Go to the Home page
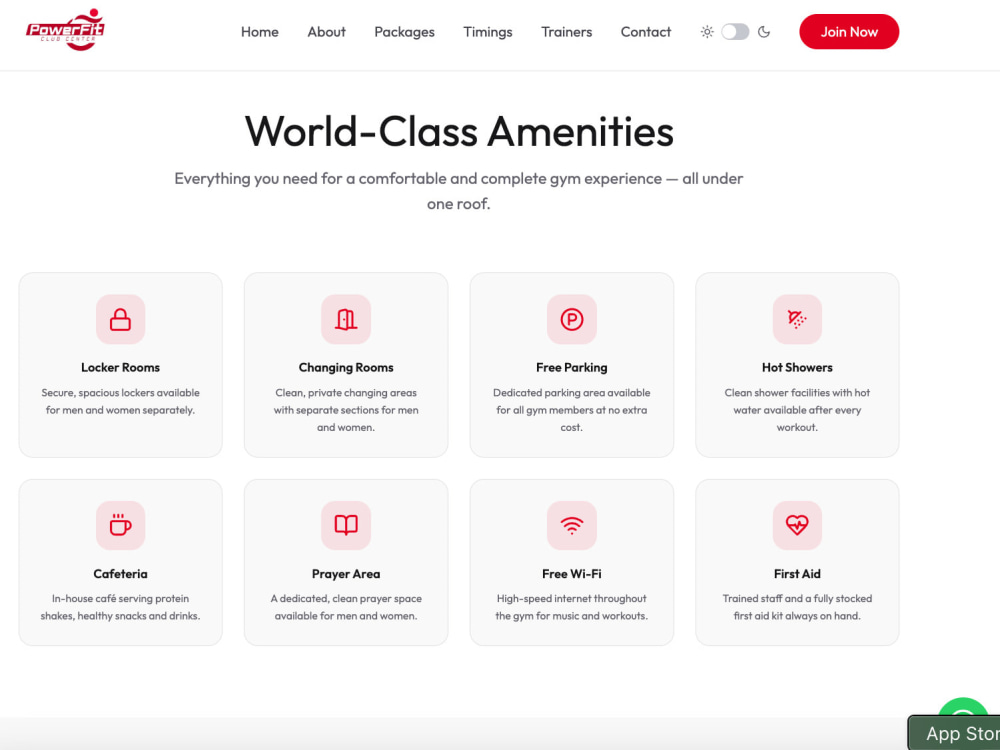The height and width of the screenshot is (750, 1000). click(260, 32)
